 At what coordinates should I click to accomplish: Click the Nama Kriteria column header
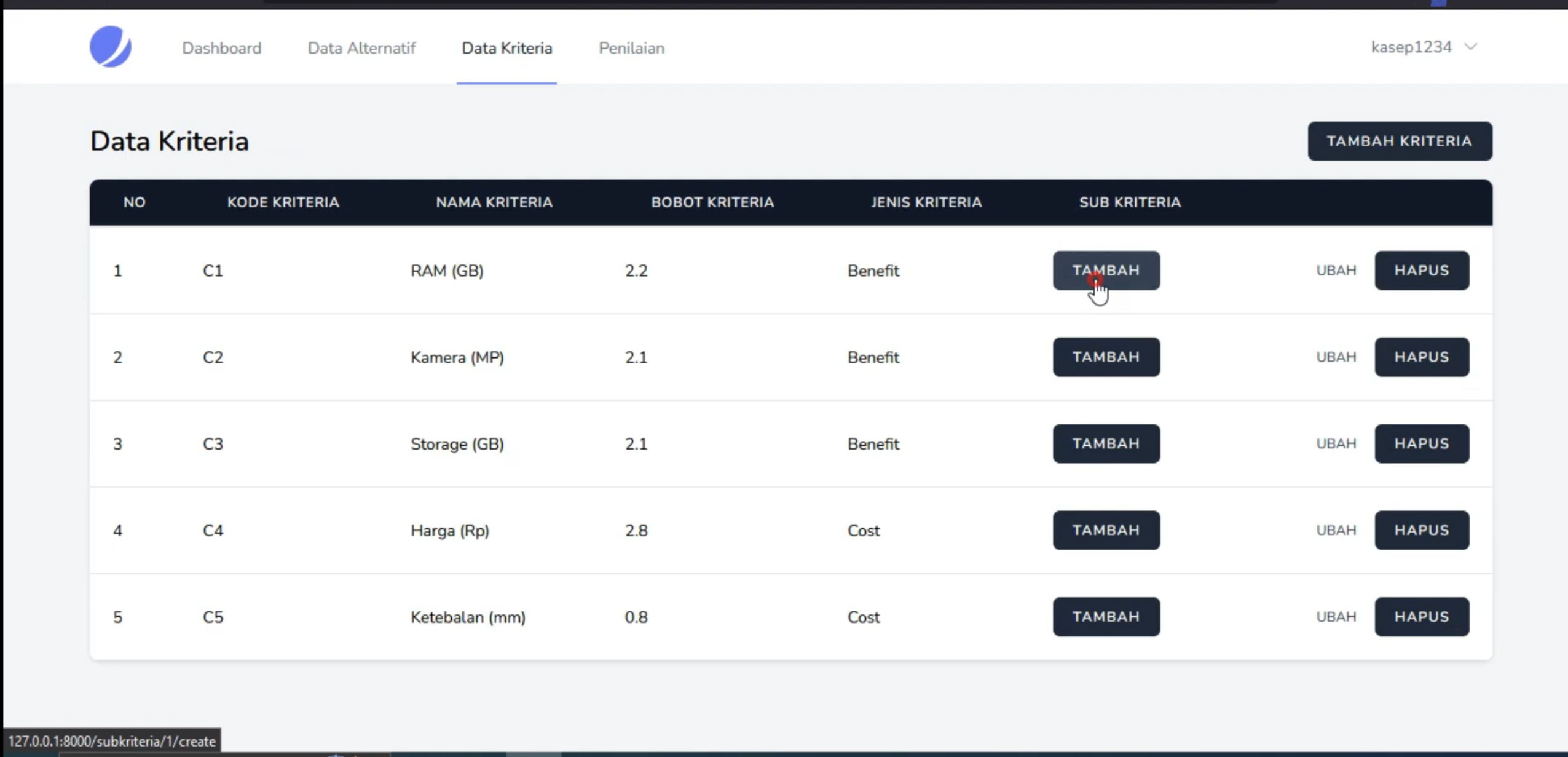click(x=494, y=202)
